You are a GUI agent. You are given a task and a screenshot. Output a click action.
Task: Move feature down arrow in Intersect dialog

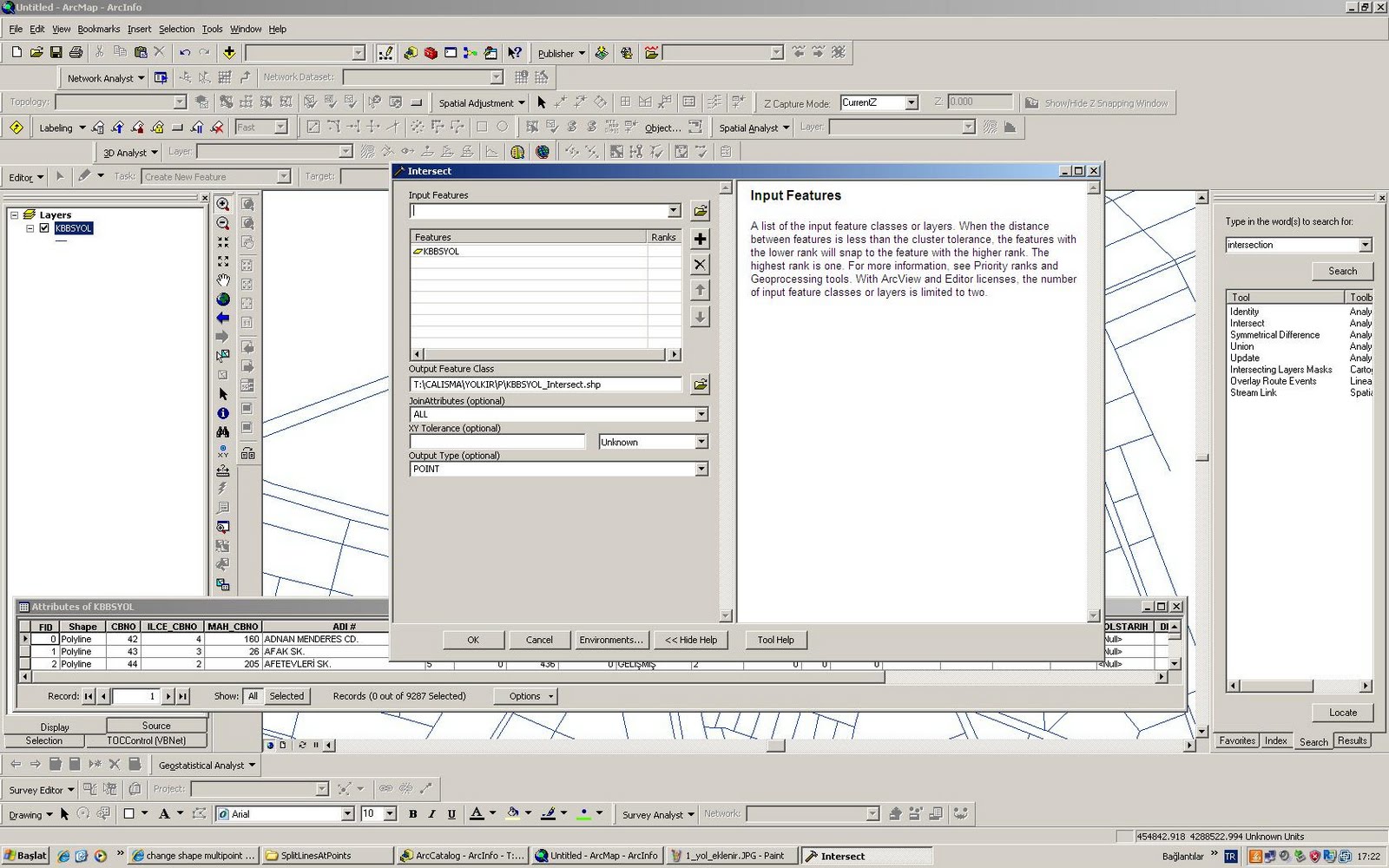point(700,317)
